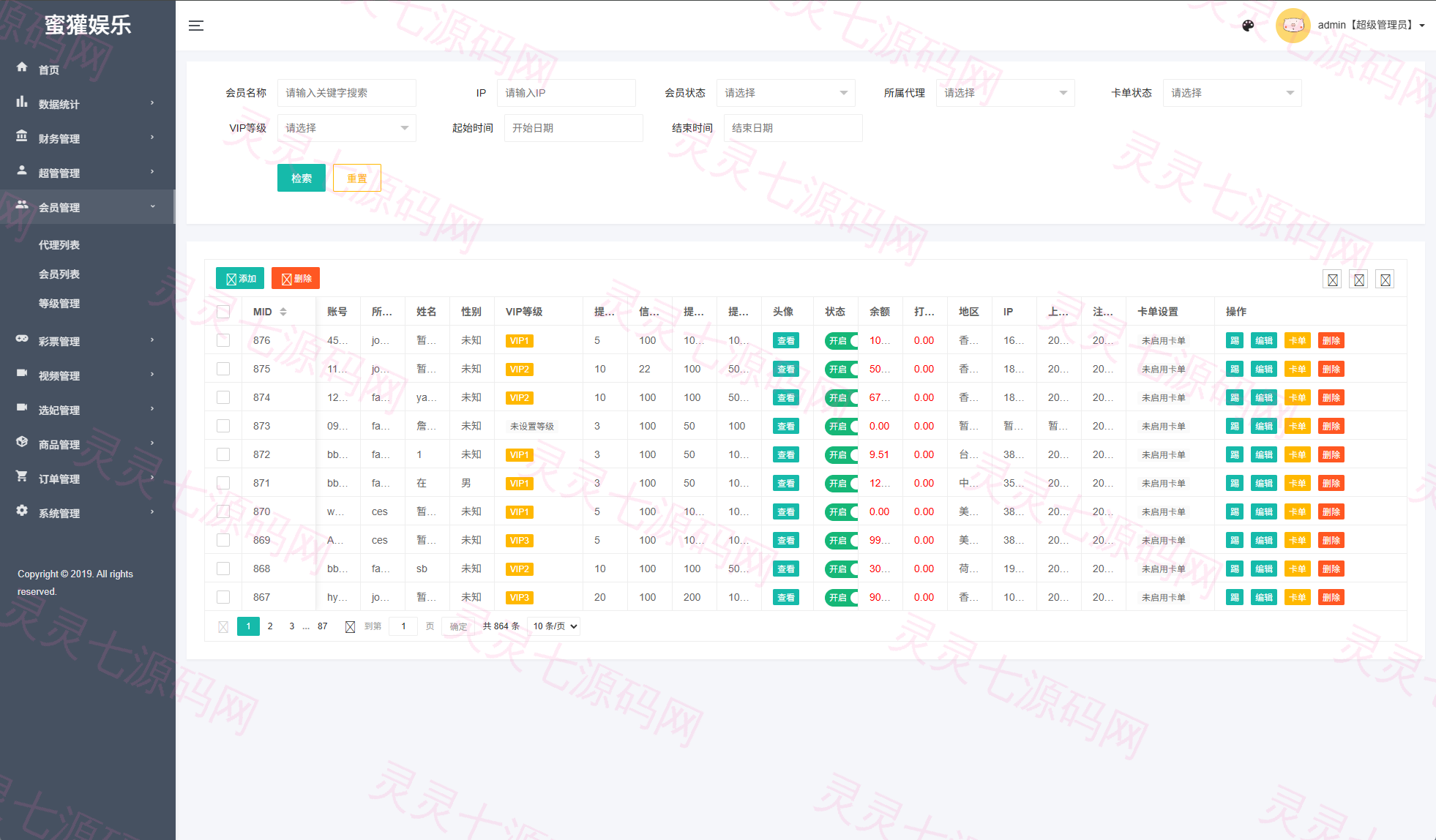1436x840 pixels.
Task: Open the 10 条/页 page size selector
Action: tap(554, 626)
